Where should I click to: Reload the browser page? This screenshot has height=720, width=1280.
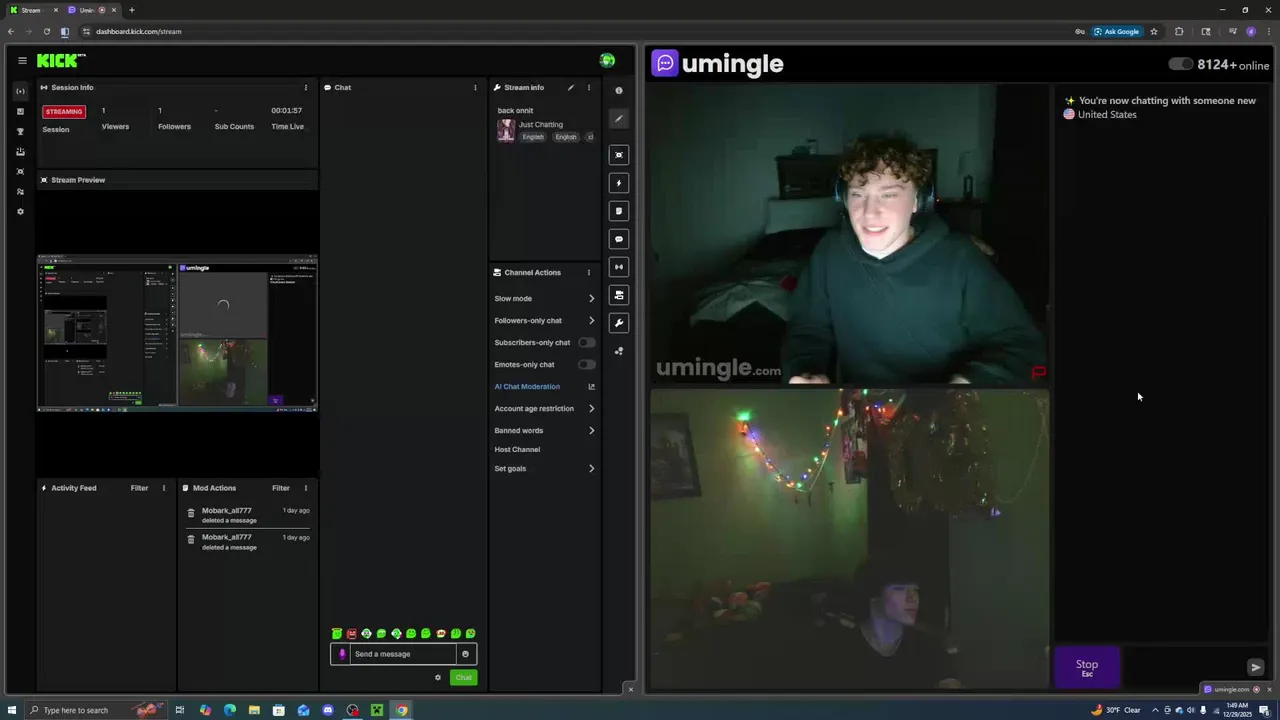tap(46, 31)
